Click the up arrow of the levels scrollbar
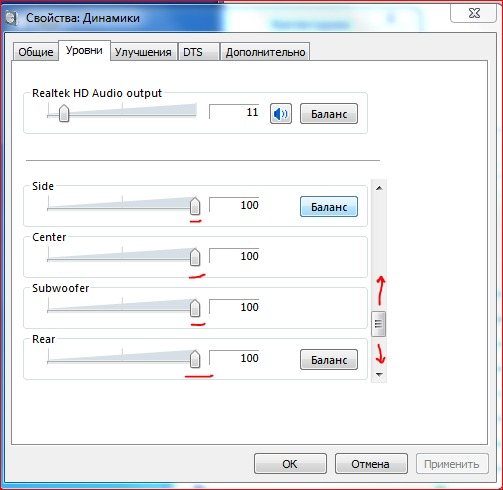503x490 pixels. pyautogui.click(x=379, y=188)
